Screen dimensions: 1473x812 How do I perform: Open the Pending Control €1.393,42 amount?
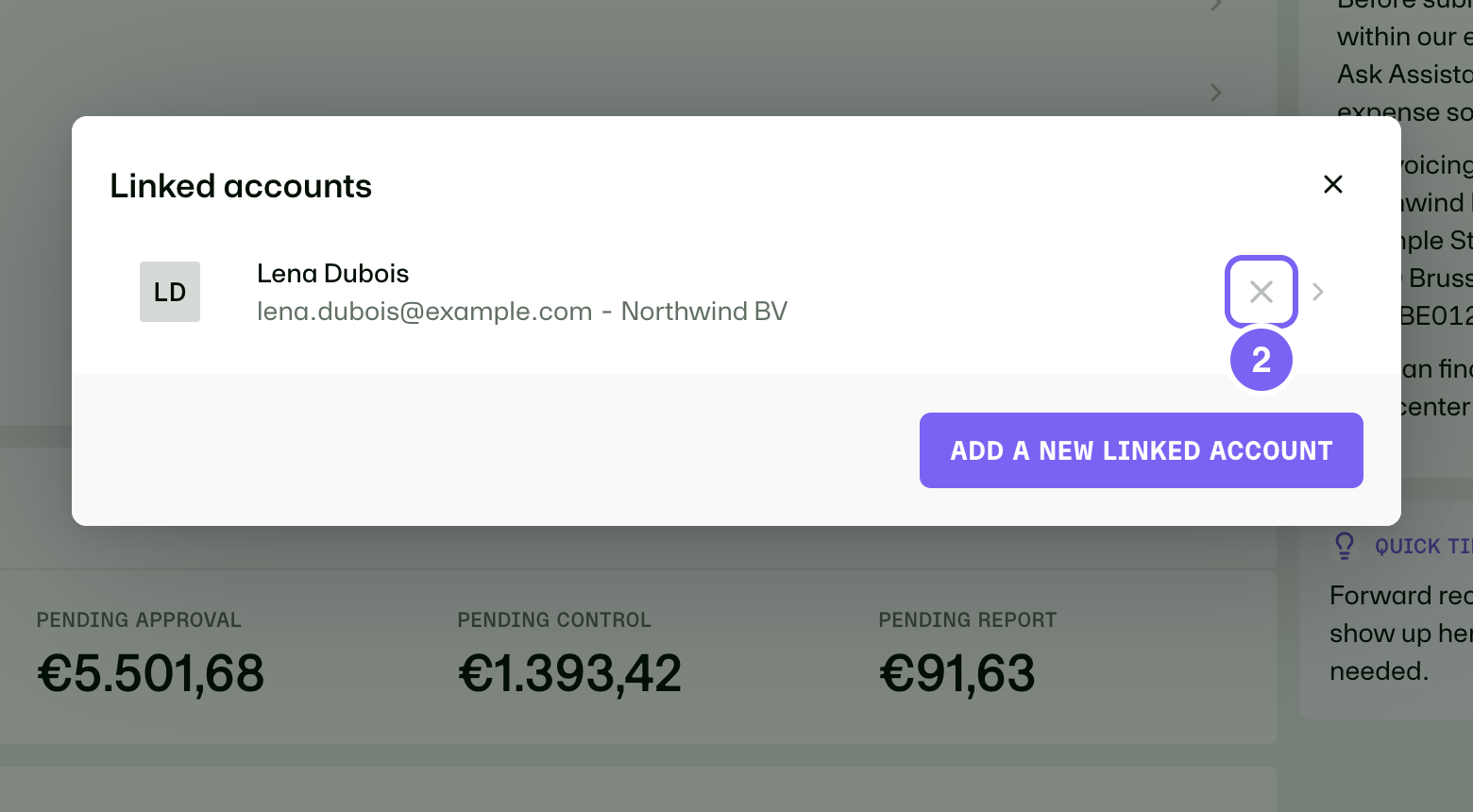pos(570,673)
